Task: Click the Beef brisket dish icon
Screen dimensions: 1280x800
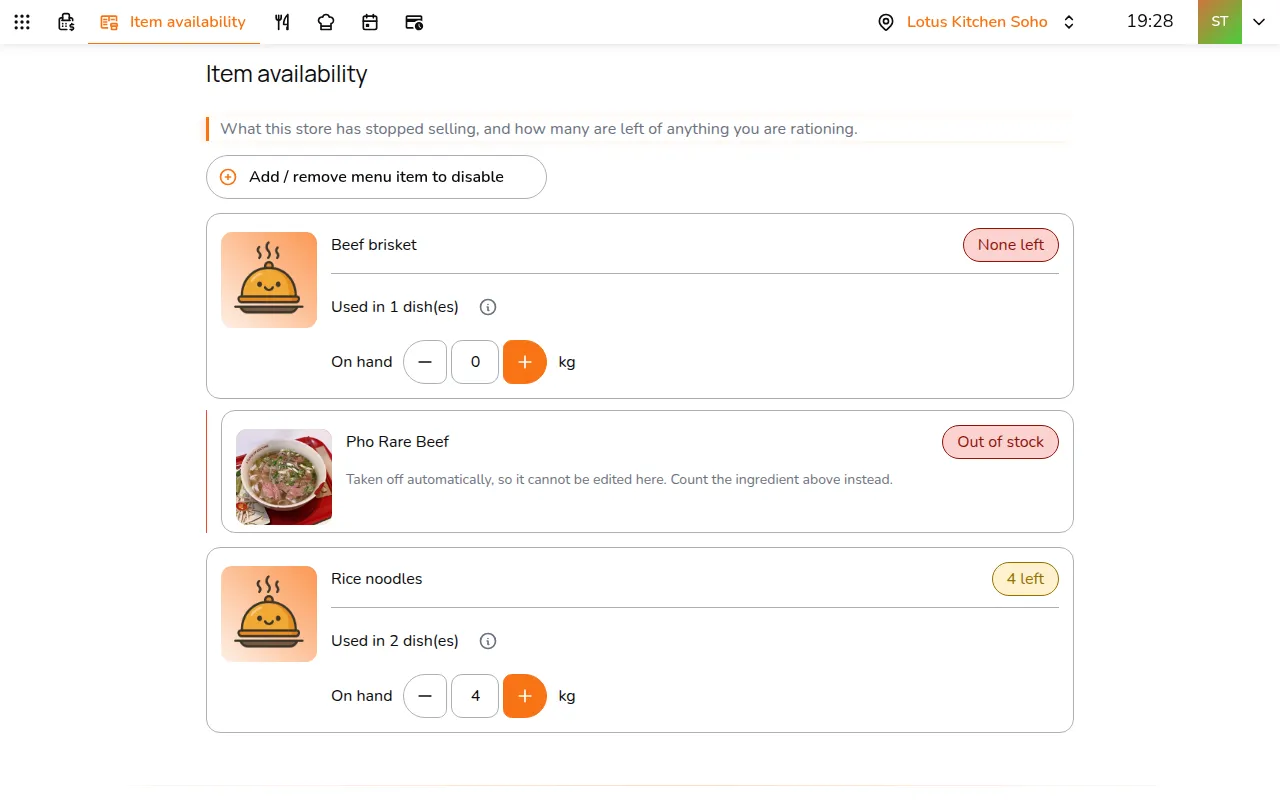Action: [x=269, y=280]
